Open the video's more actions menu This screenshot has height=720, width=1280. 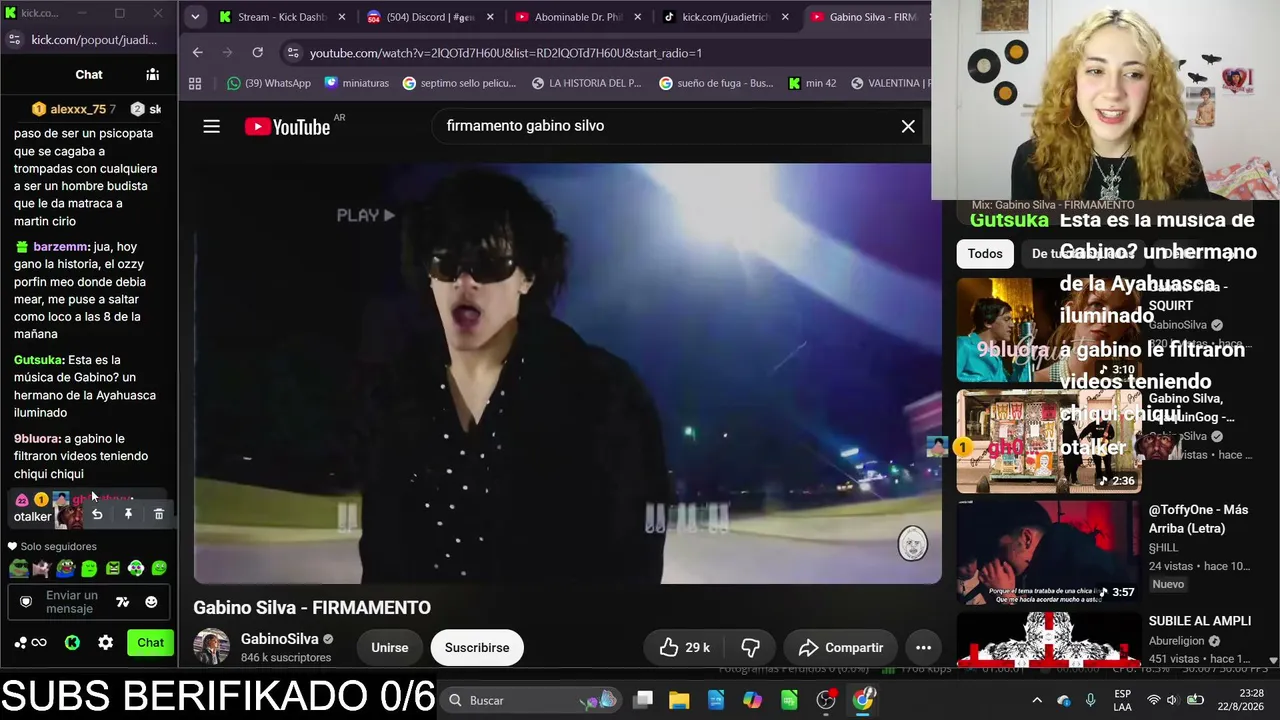pyautogui.click(x=923, y=648)
